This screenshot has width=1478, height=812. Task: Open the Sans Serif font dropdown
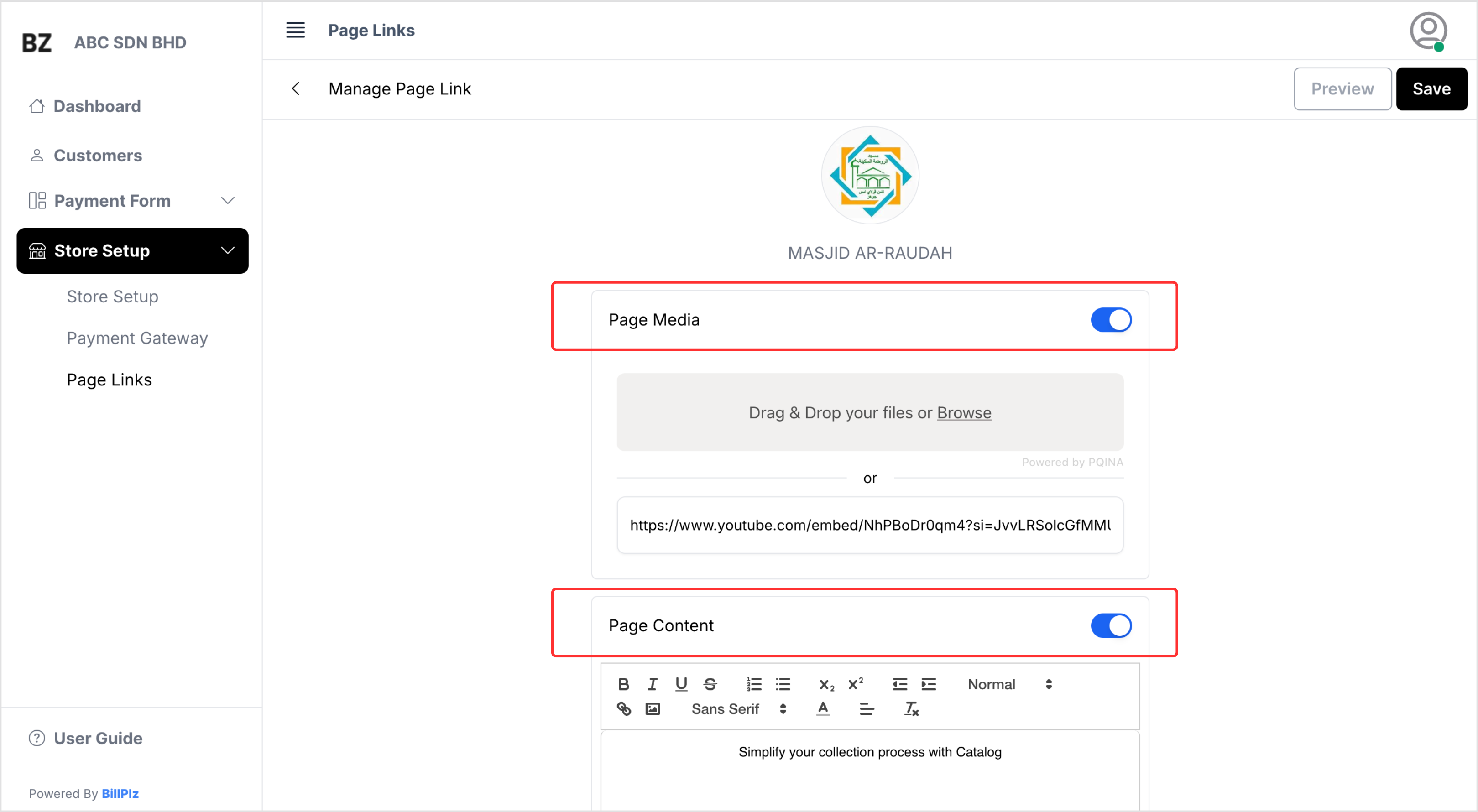point(738,709)
